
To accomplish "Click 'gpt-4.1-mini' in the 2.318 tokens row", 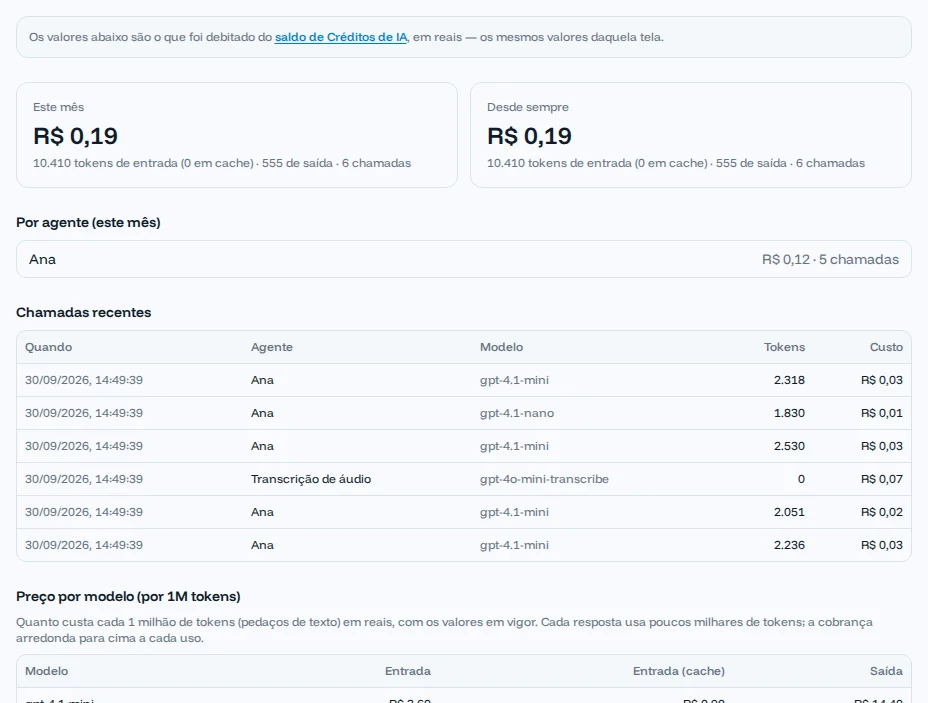I will click(x=514, y=380).
